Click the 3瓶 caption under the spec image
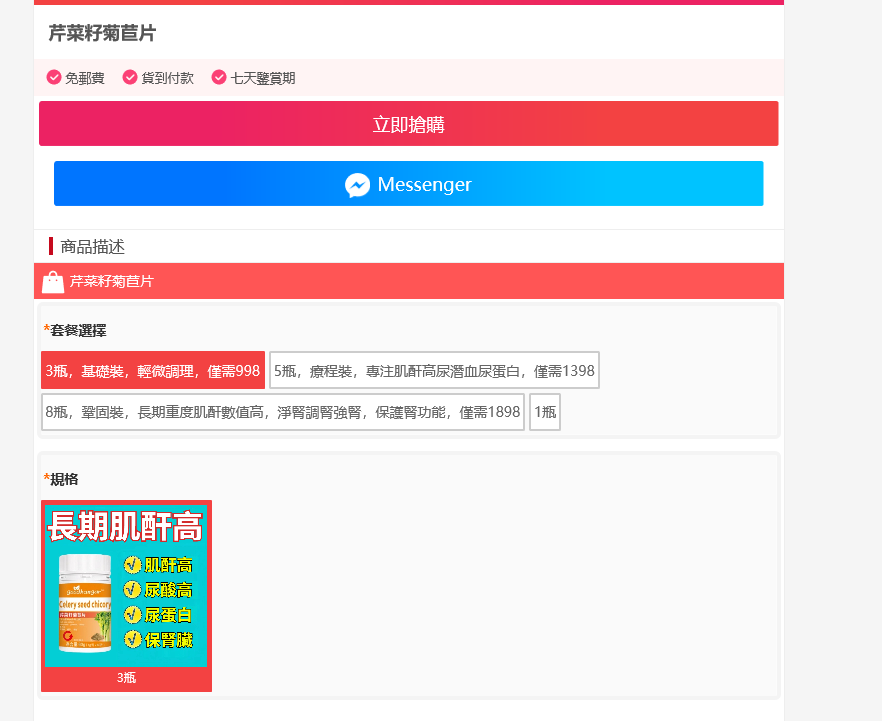The image size is (882, 721). [126, 678]
